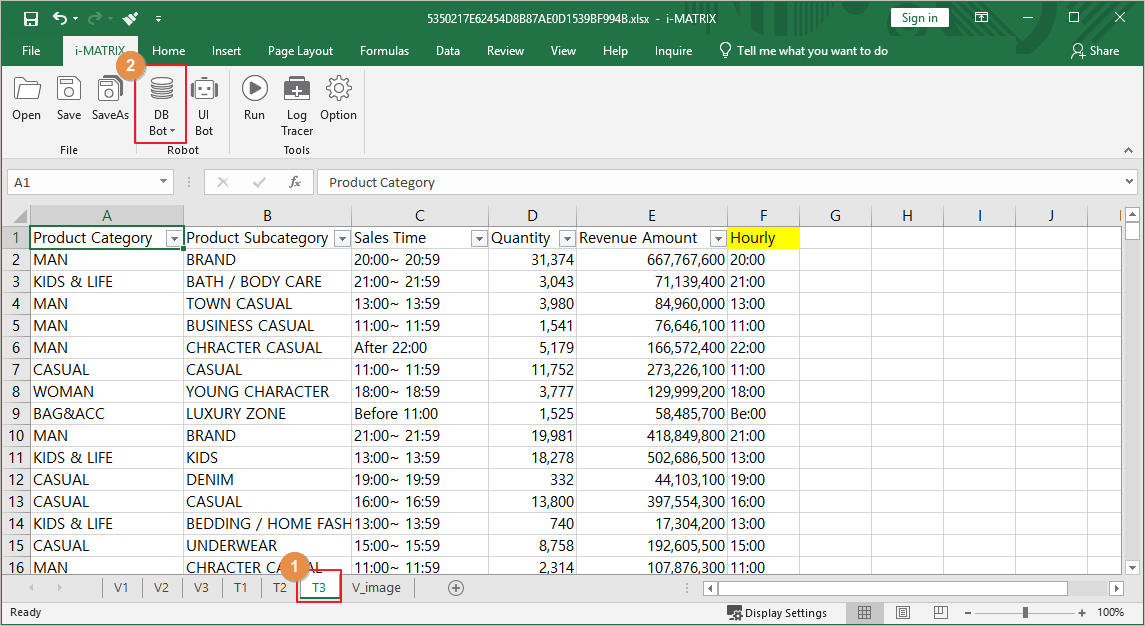Image resolution: width=1145 pixels, height=626 pixels.
Task: Open the Log Tracer tool
Action: (x=297, y=105)
